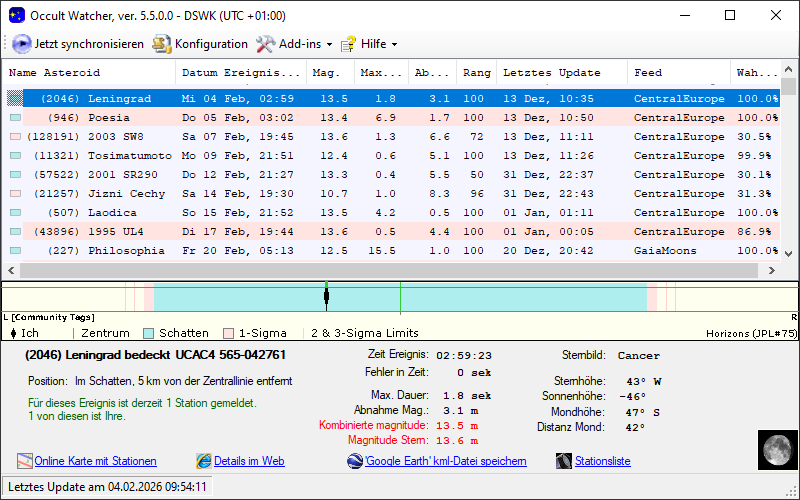Click the Google Earth globe icon
The image size is (800, 500).
point(355,461)
